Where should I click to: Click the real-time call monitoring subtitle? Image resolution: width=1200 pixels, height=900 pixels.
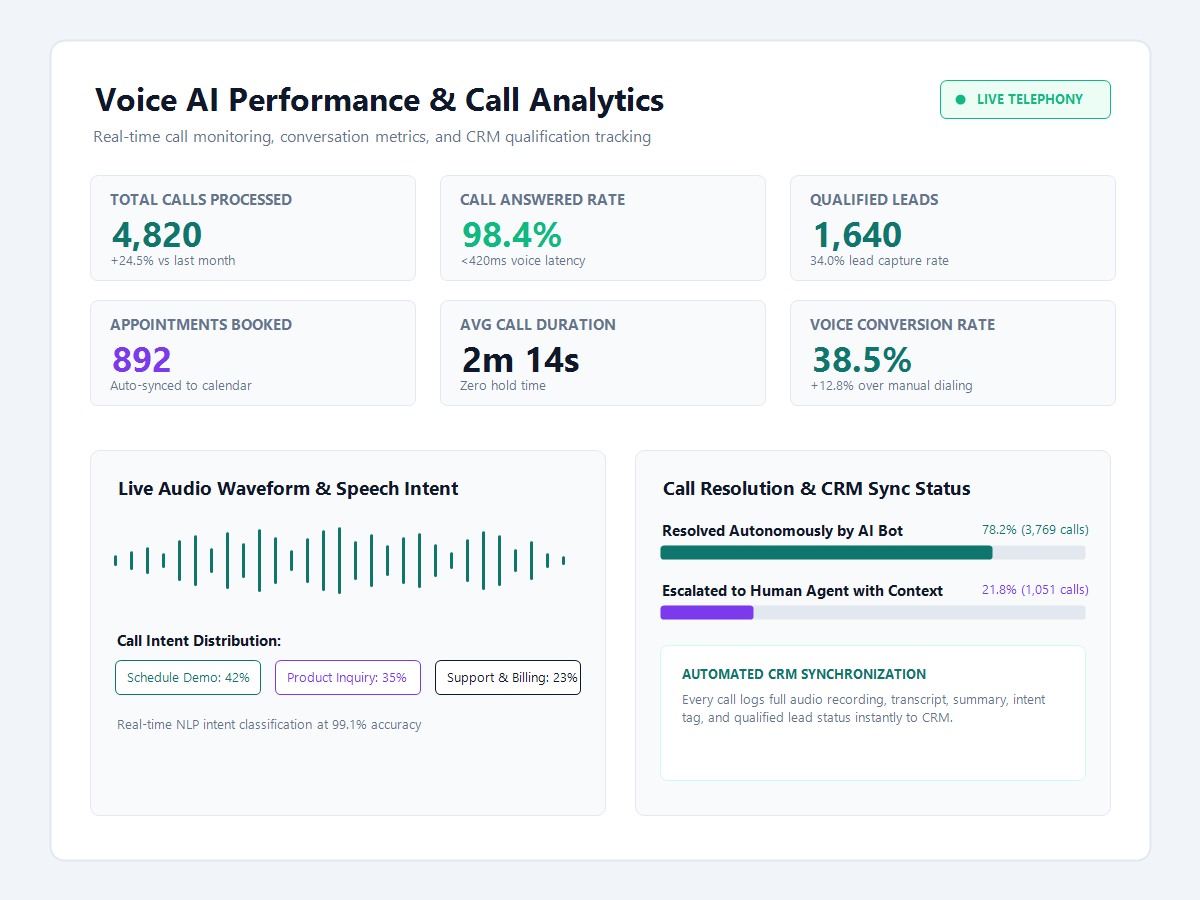point(372,137)
